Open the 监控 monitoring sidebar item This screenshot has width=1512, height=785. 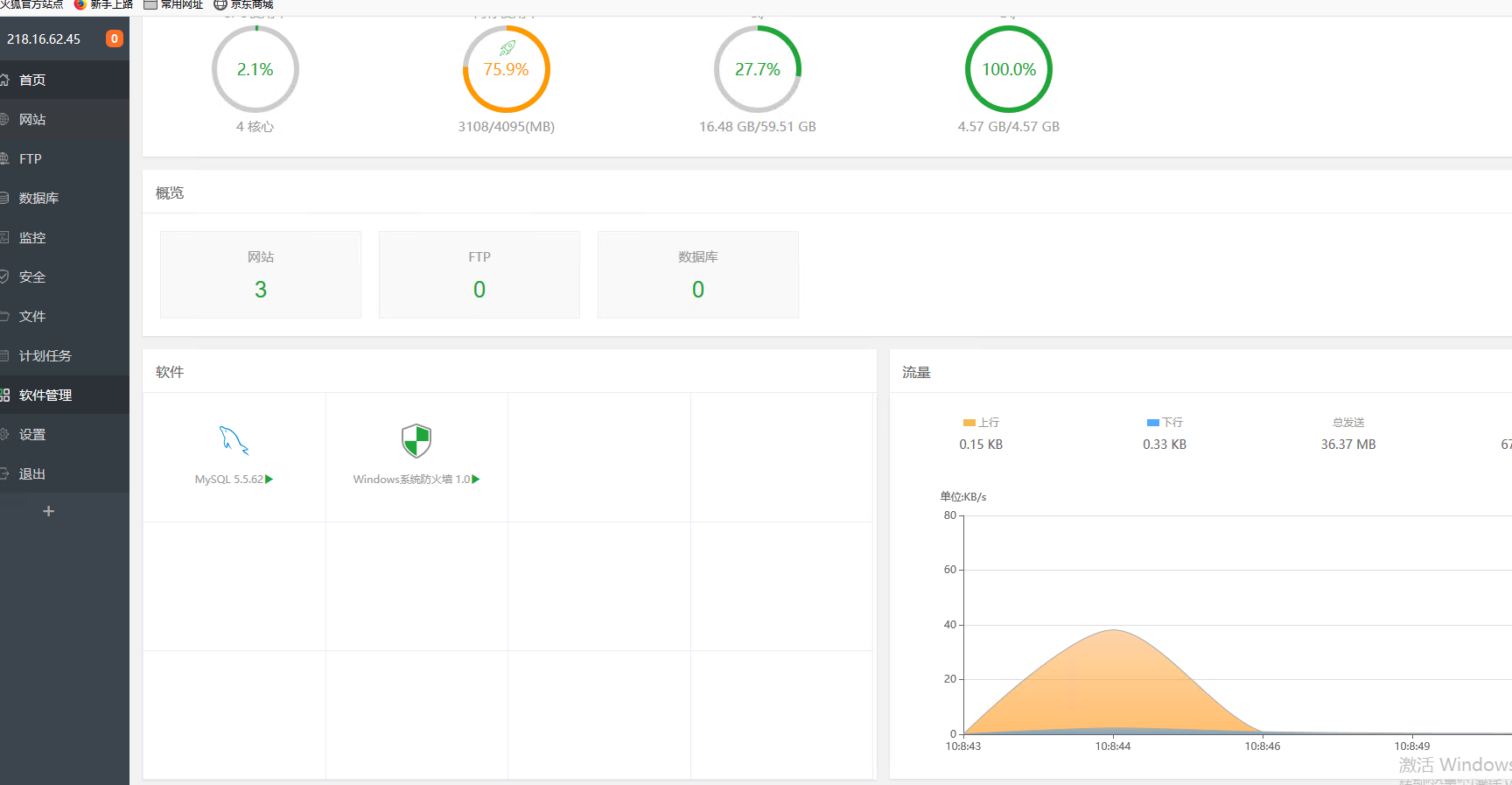coord(65,237)
